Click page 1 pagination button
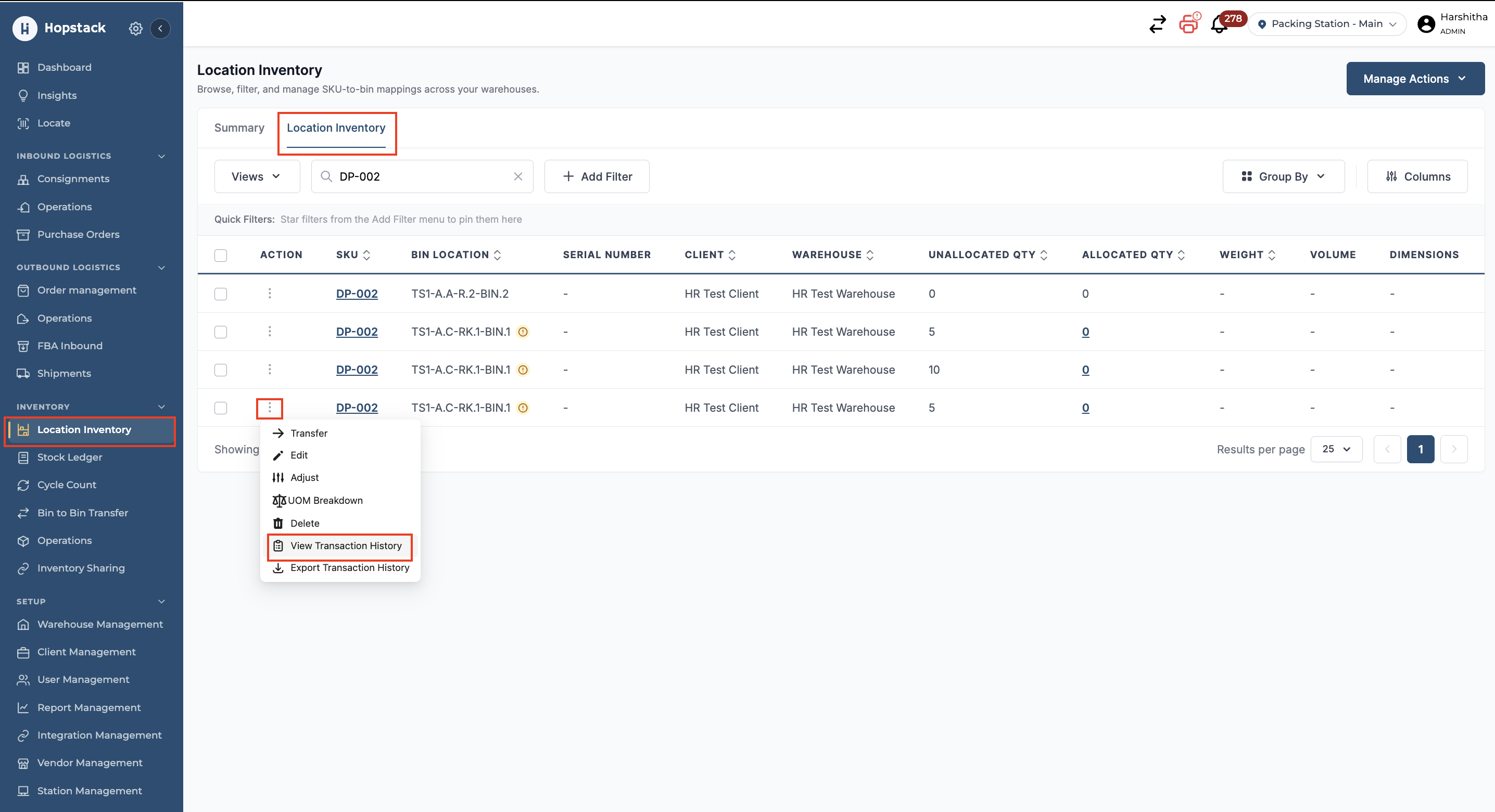Image resolution: width=1495 pixels, height=812 pixels. 1420,449
